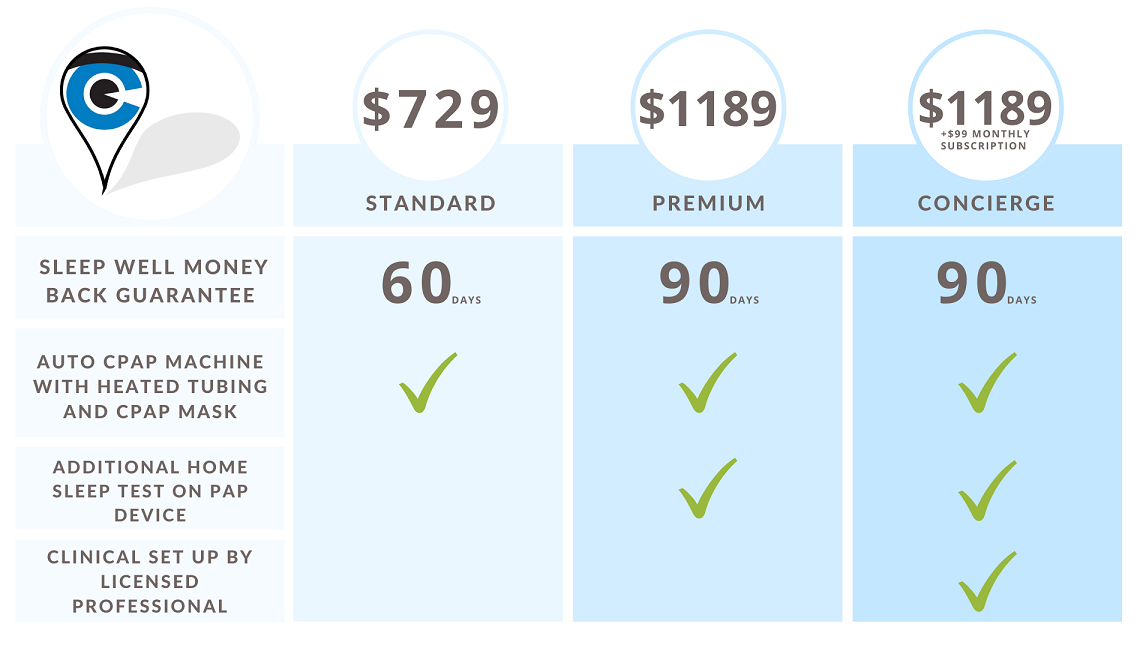Choose the STANDARD plan heading

430,203
